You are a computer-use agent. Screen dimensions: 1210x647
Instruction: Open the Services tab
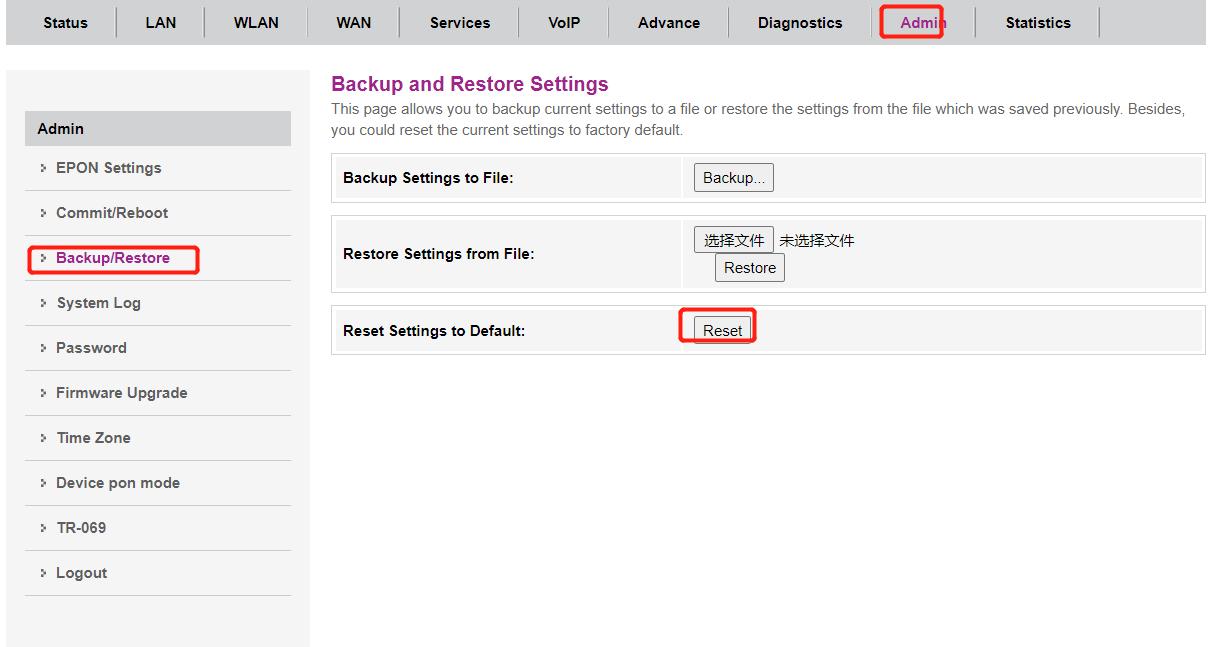click(x=460, y=23)
